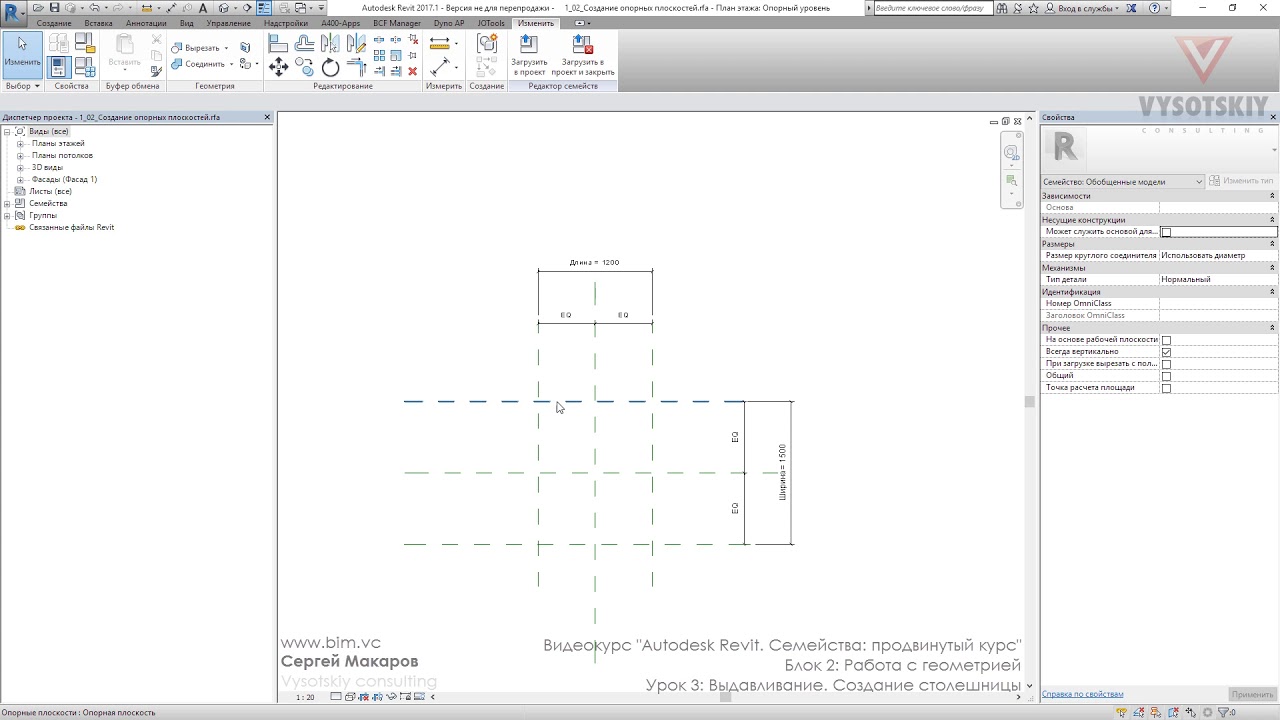Toggle 'Общий' checkbox
Viewport: 1280px width, 720px height.
point(1166,376)
